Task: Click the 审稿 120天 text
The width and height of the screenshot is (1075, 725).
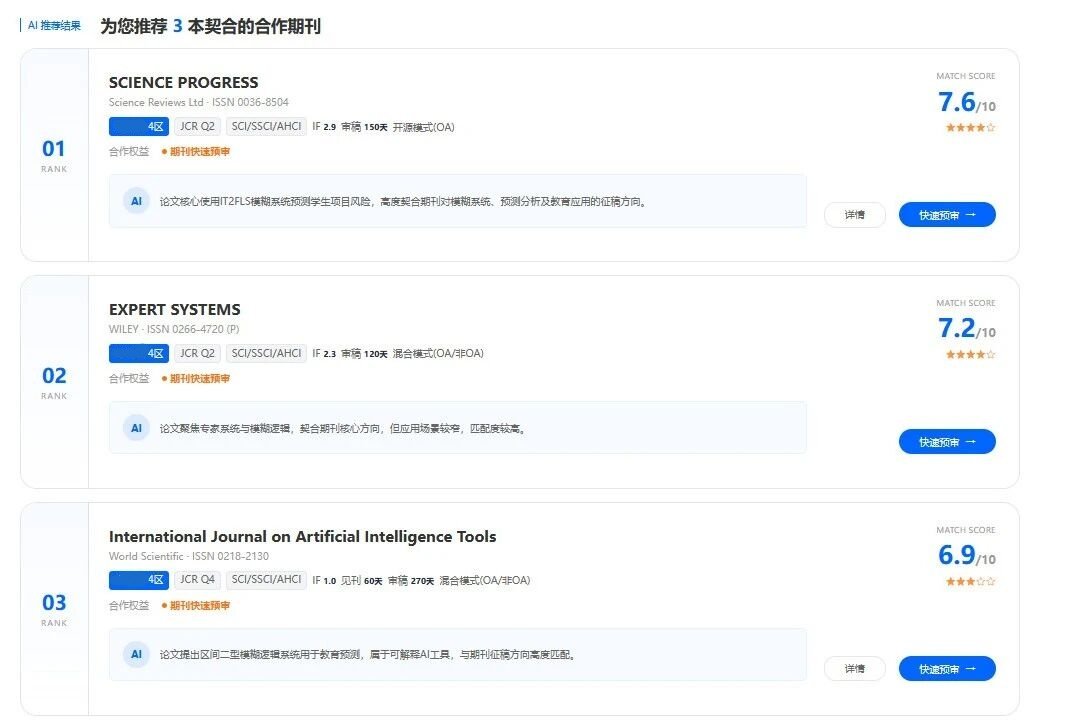Action: (364, 353)
